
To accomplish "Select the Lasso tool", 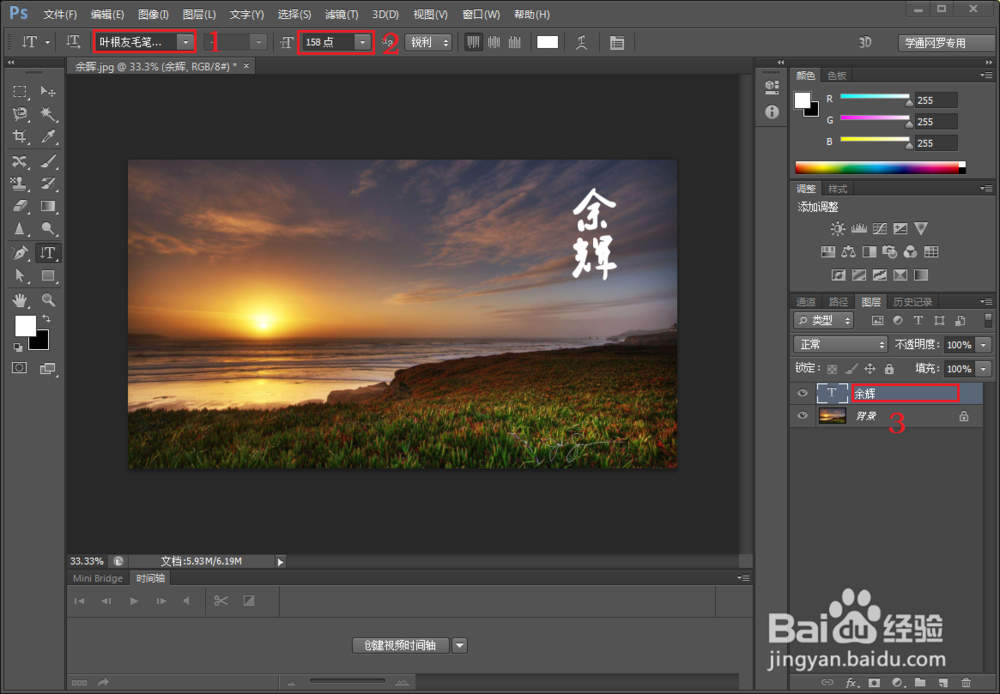I will coord(20,114).
